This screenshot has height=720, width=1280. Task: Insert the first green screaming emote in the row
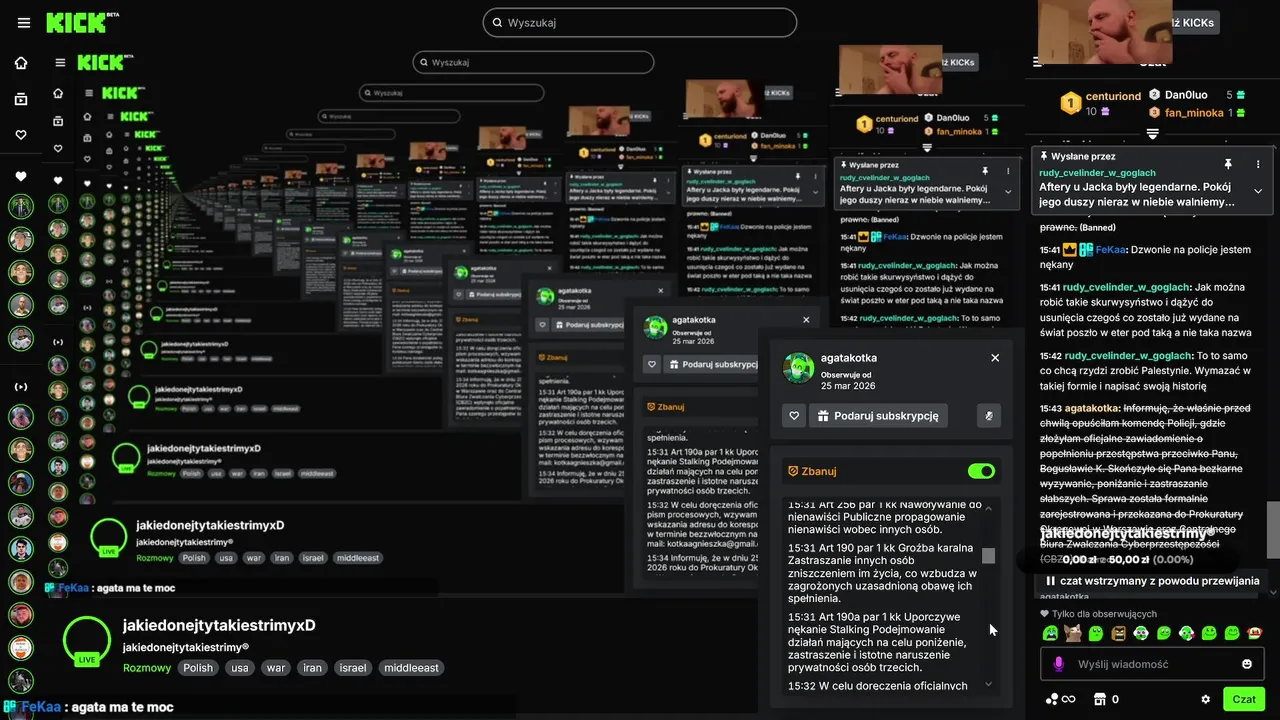pyautogui.click(x=1050, y=633)
